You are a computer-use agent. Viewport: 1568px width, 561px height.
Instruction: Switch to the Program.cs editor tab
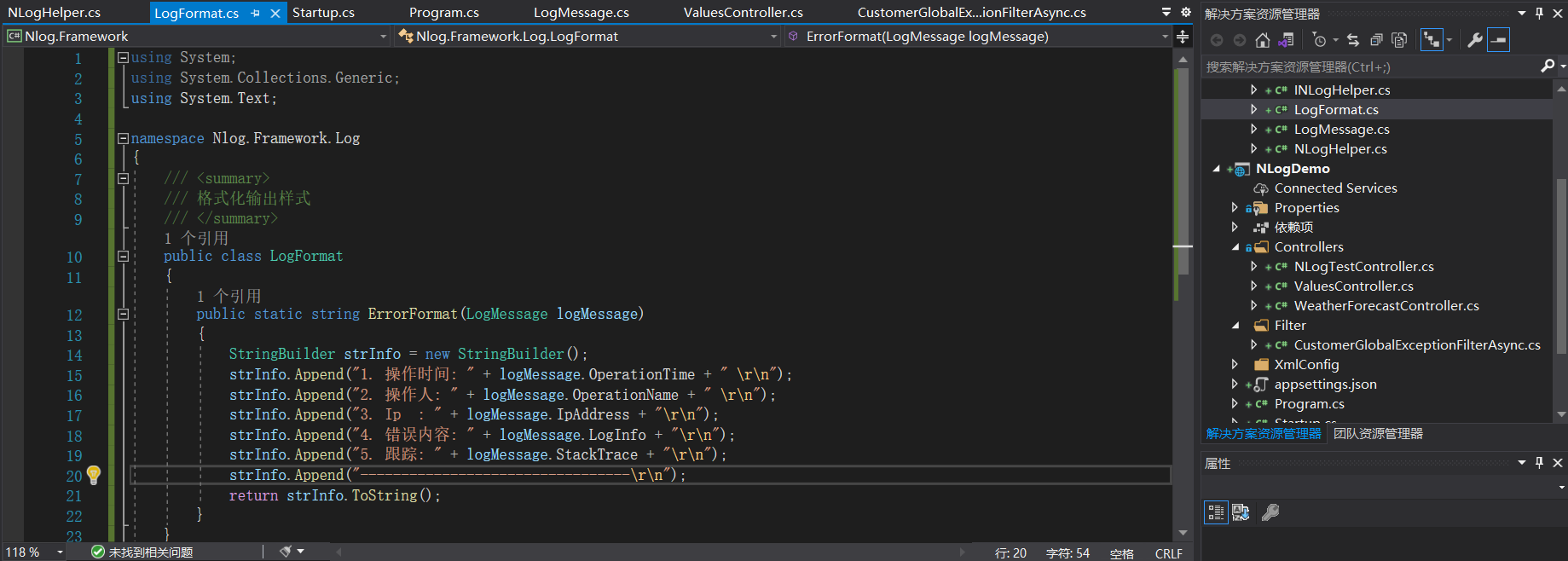click(443, 13)
